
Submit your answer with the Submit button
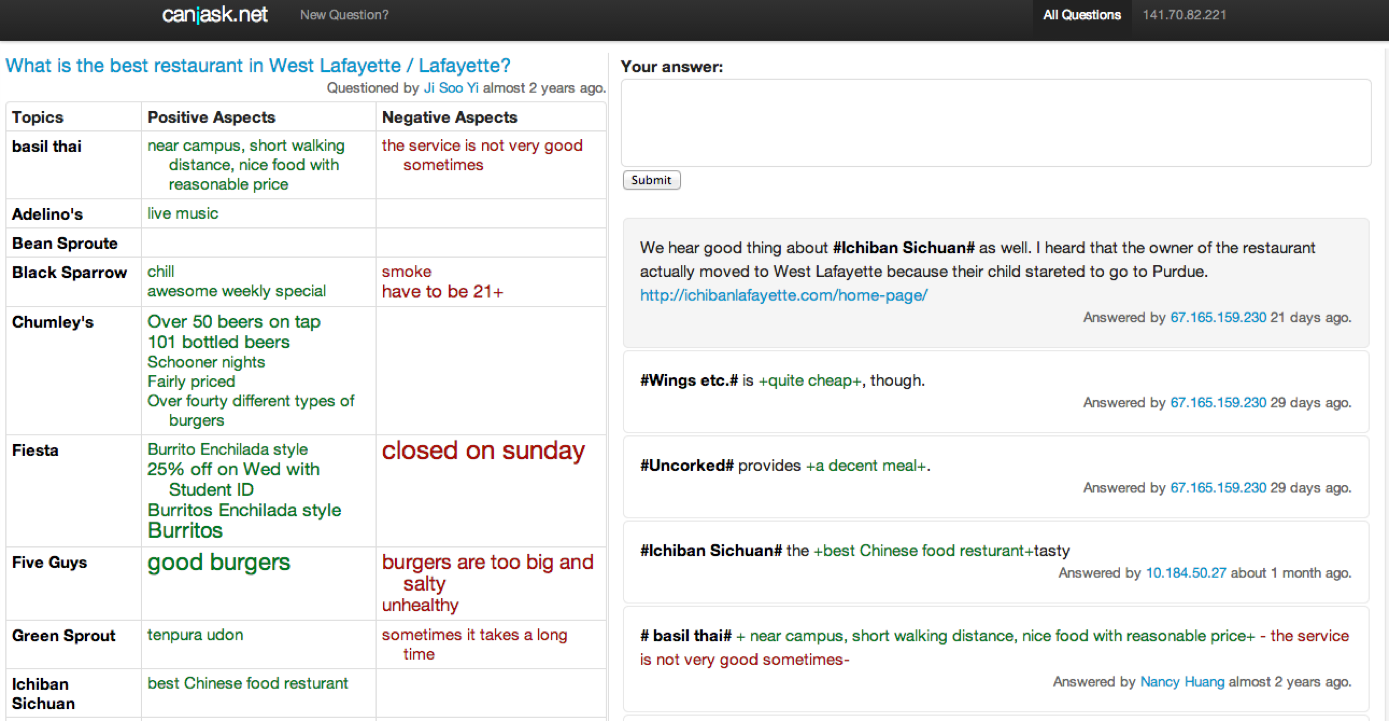[651, 180]
